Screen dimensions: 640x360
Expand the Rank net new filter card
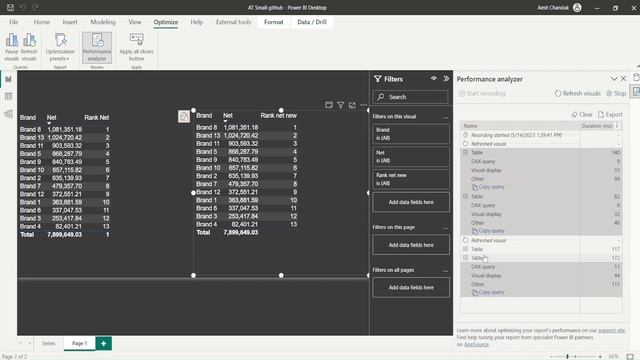[411, 179]
